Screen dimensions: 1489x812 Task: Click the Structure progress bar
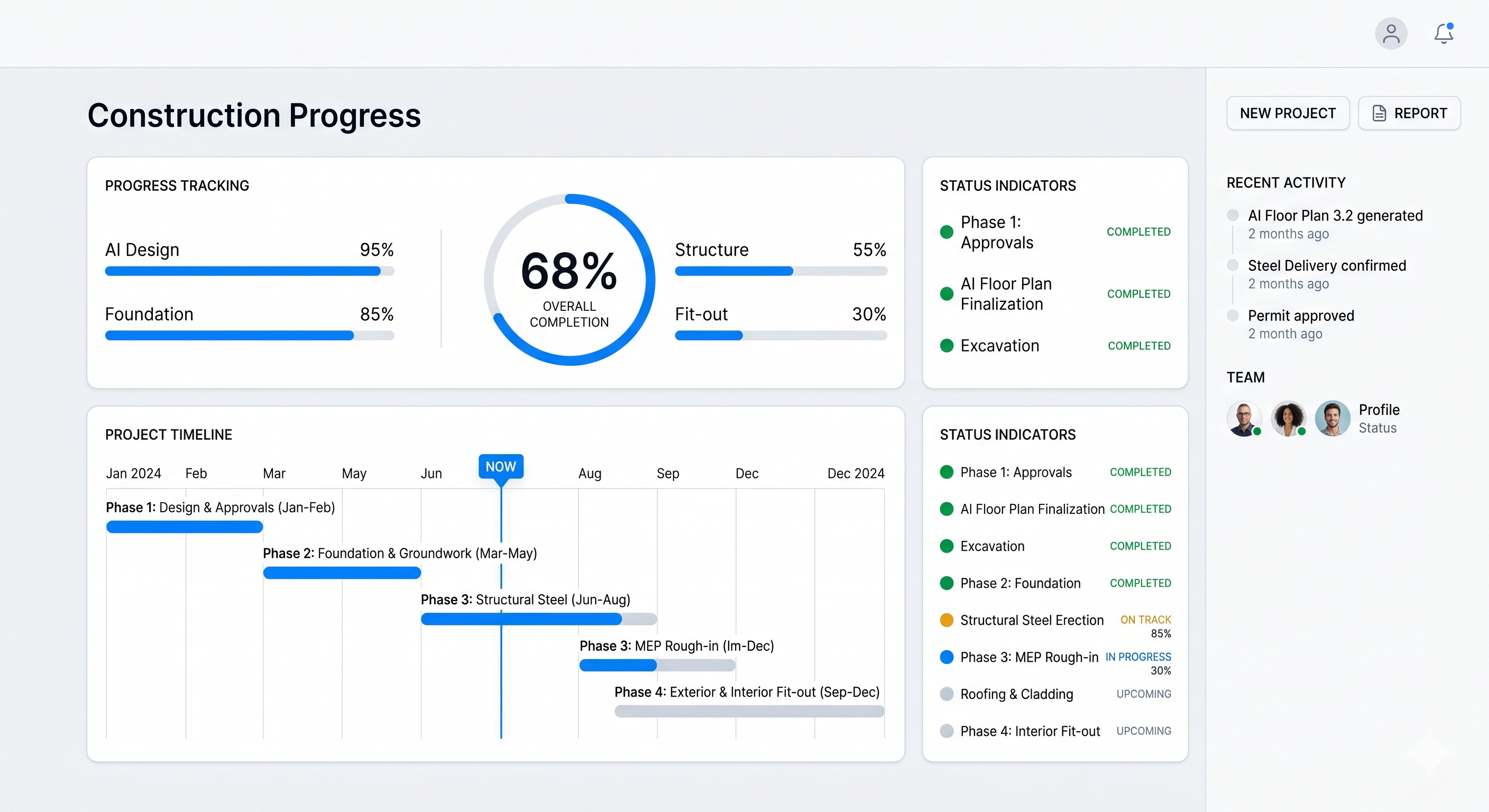point(781,271)
